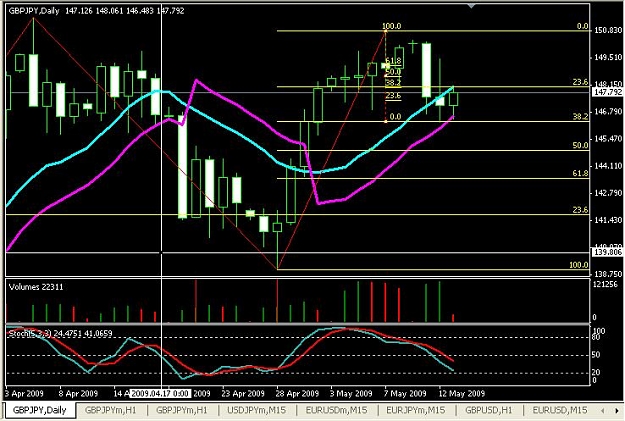Click the 28 Apr 2009 date label

(x=297, y=393)
